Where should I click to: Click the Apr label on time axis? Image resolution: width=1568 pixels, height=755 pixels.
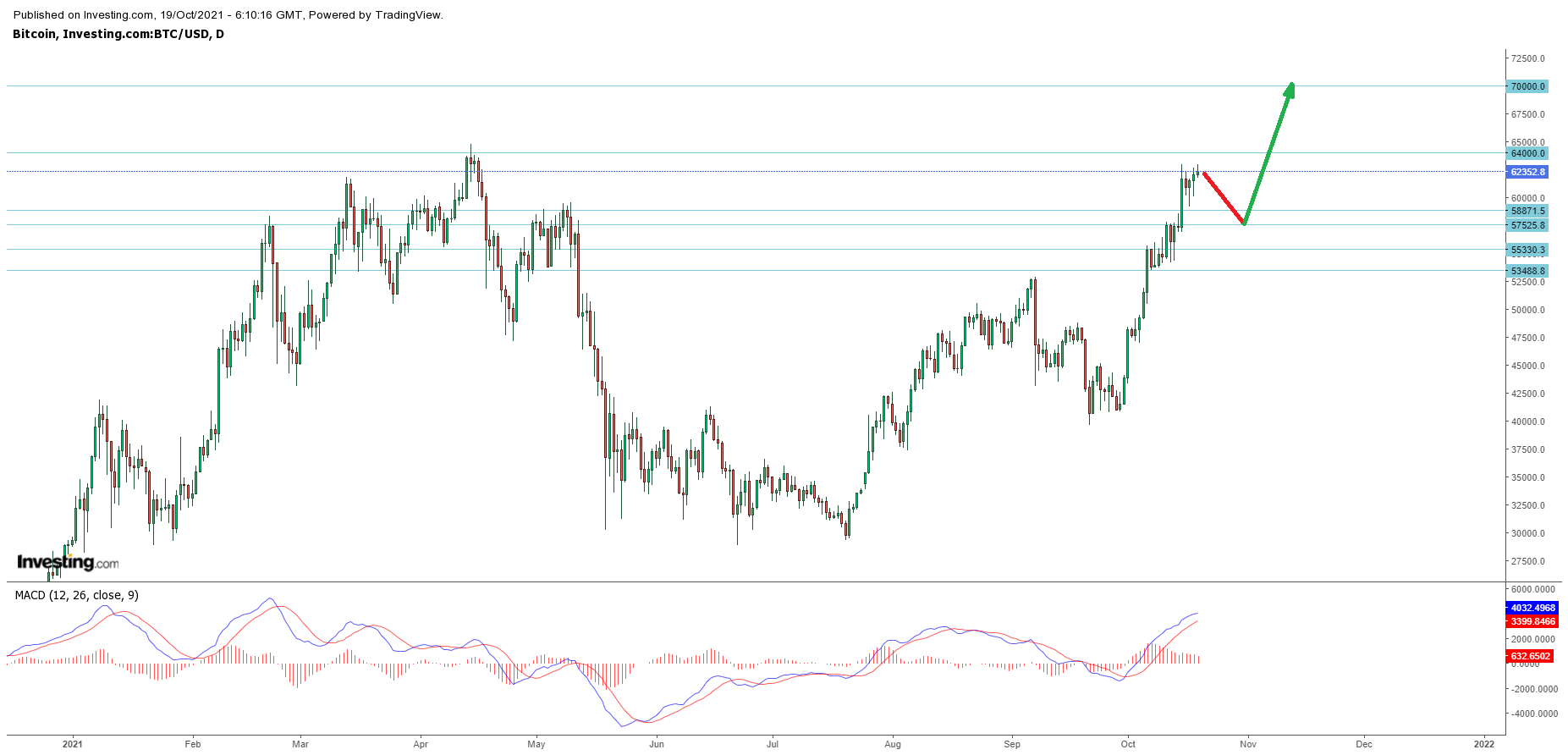(x=421, y=744)
